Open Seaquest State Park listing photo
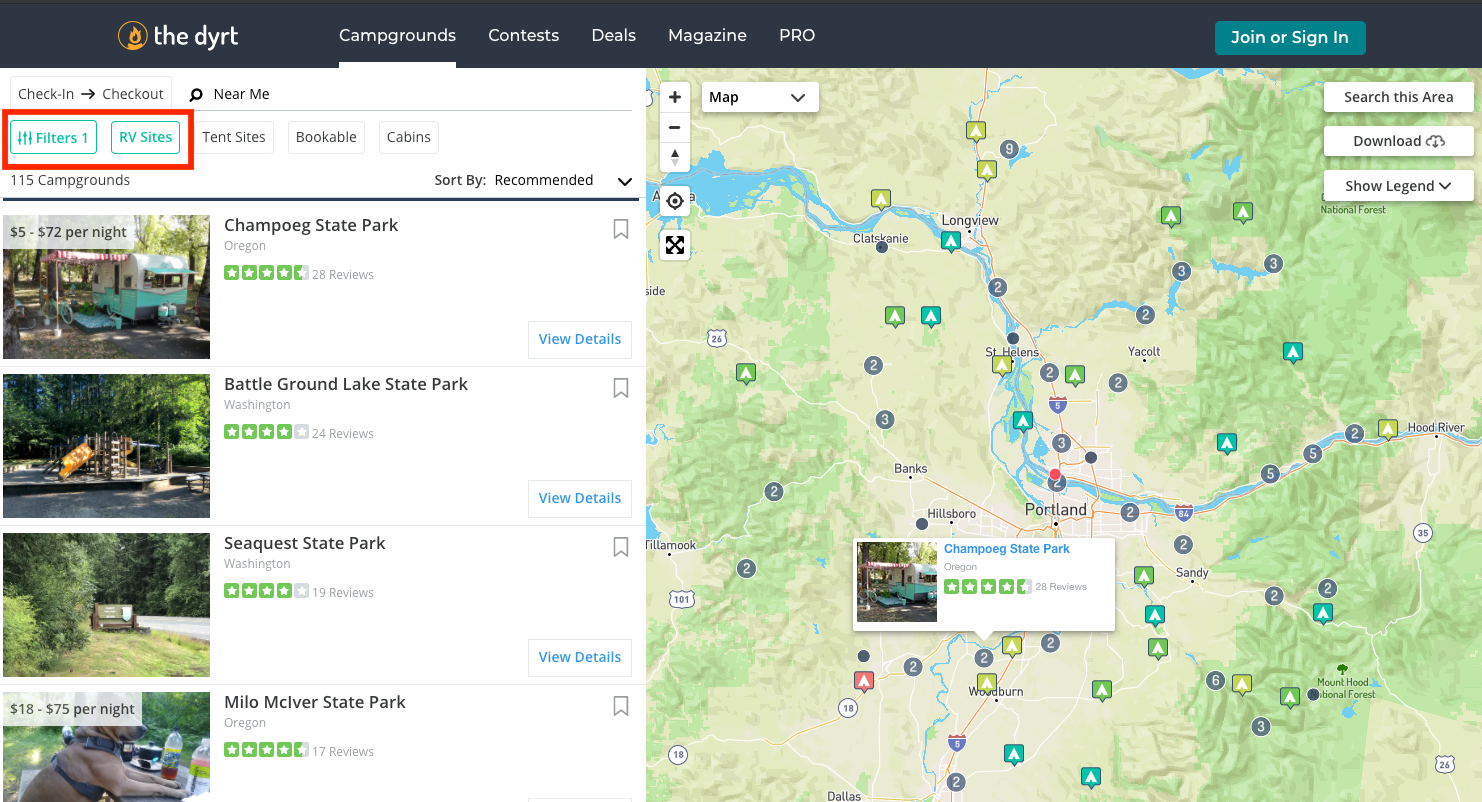The image size is (1482, 802). click(106, 605)
